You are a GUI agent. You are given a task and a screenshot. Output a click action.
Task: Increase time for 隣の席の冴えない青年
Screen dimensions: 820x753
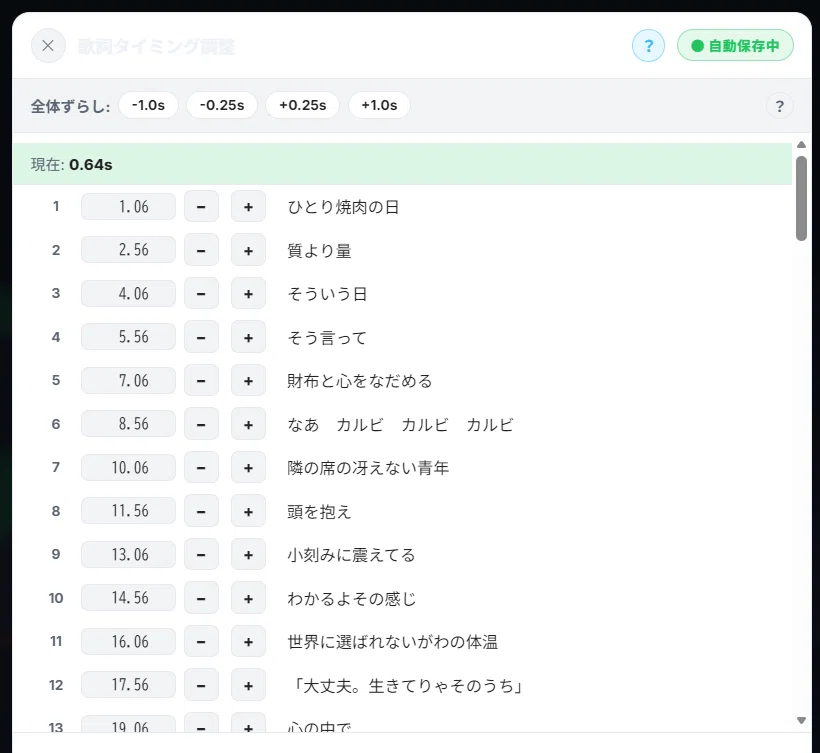tap(248, 467)
